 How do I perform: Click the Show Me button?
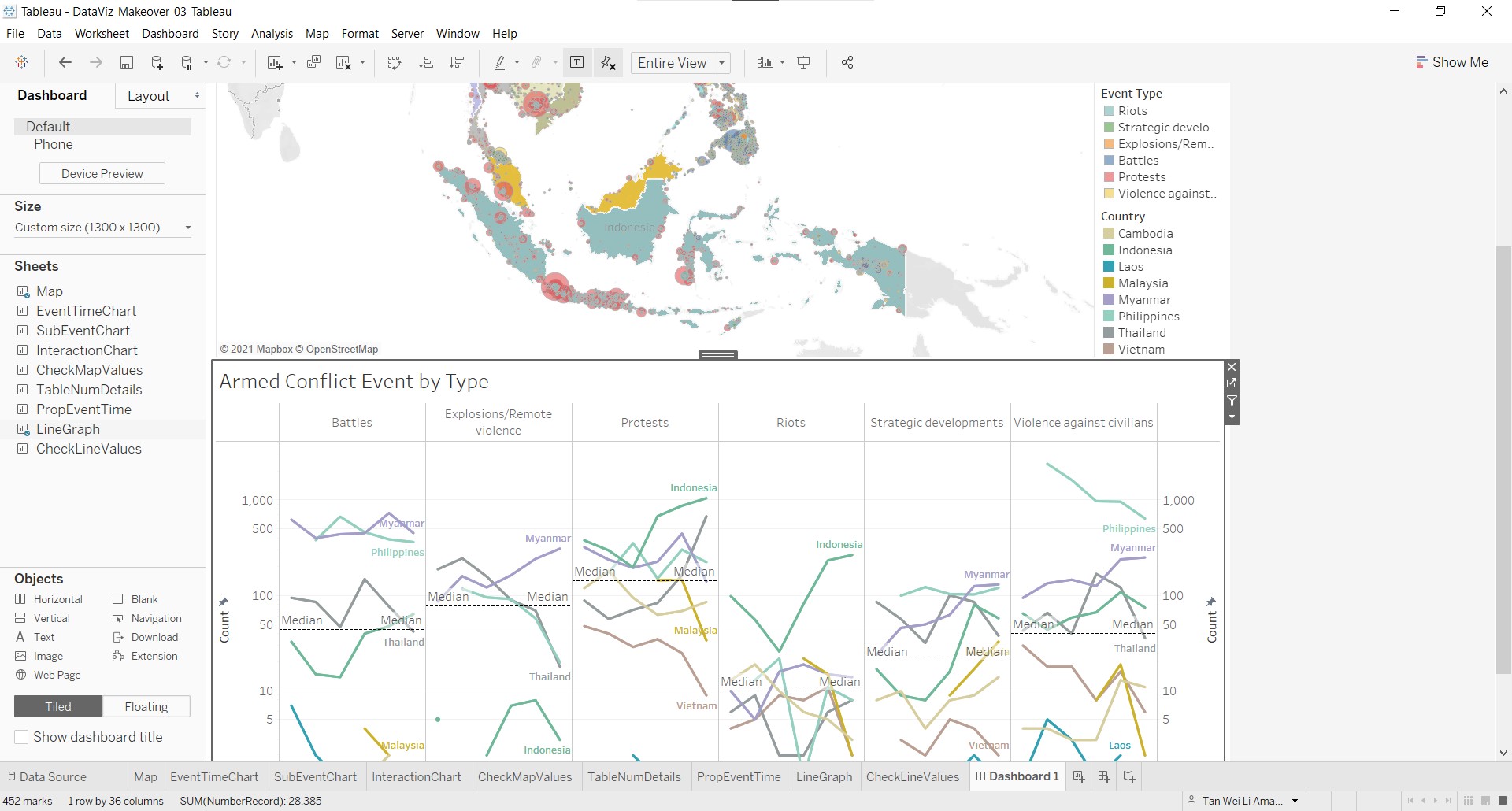tap(1451, 62)
